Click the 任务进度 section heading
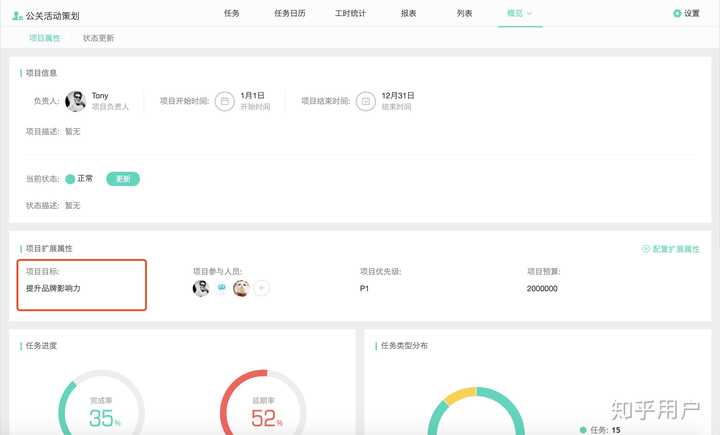Screen dimensions: 720x435 click(x=41, y=345)
